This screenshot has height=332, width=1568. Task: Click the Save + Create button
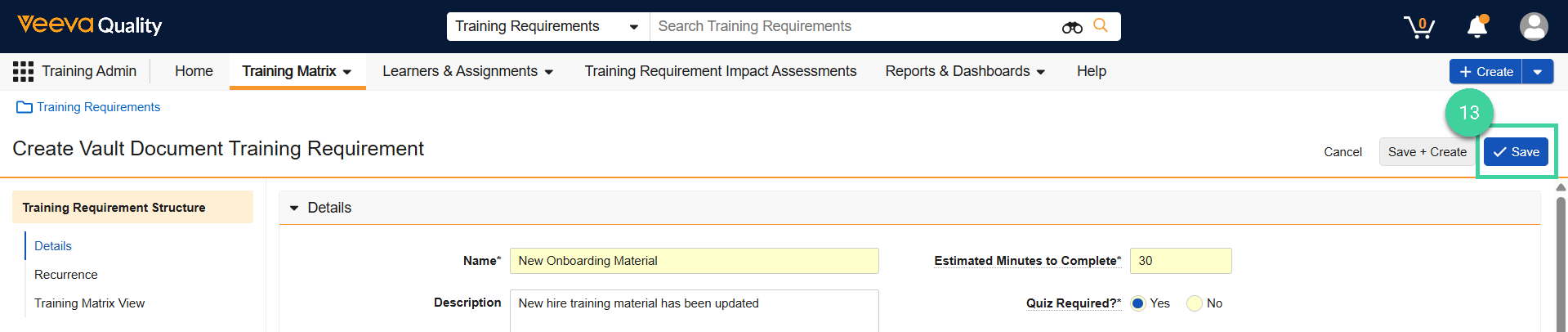[1427, 152]
